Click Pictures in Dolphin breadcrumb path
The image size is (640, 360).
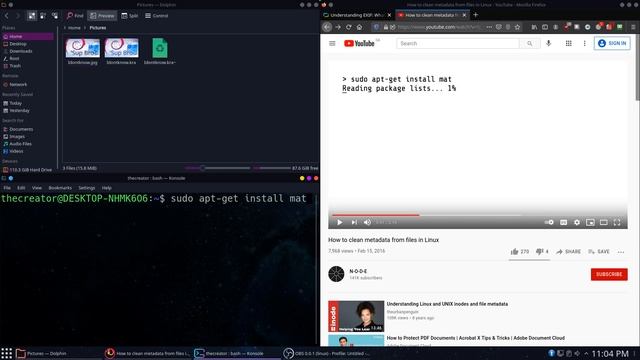click(x=98, y=28)
